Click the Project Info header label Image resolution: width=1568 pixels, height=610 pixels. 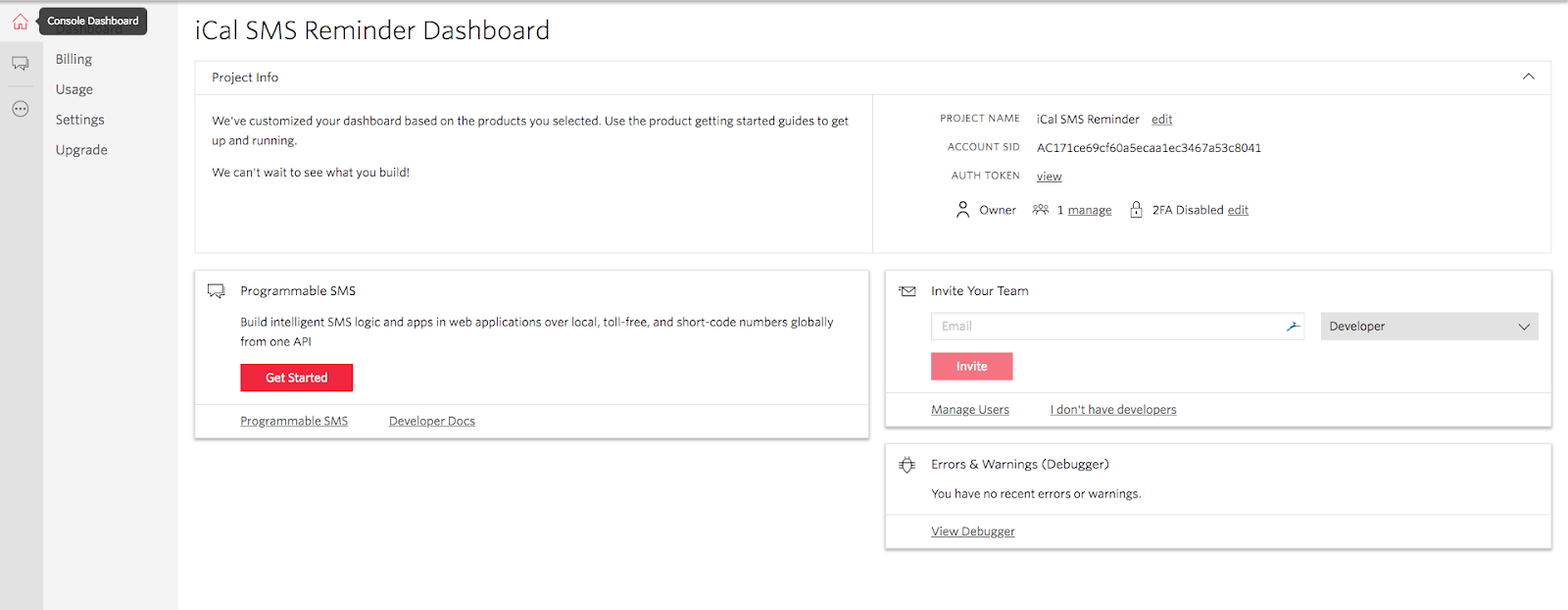tap(245, 77)
